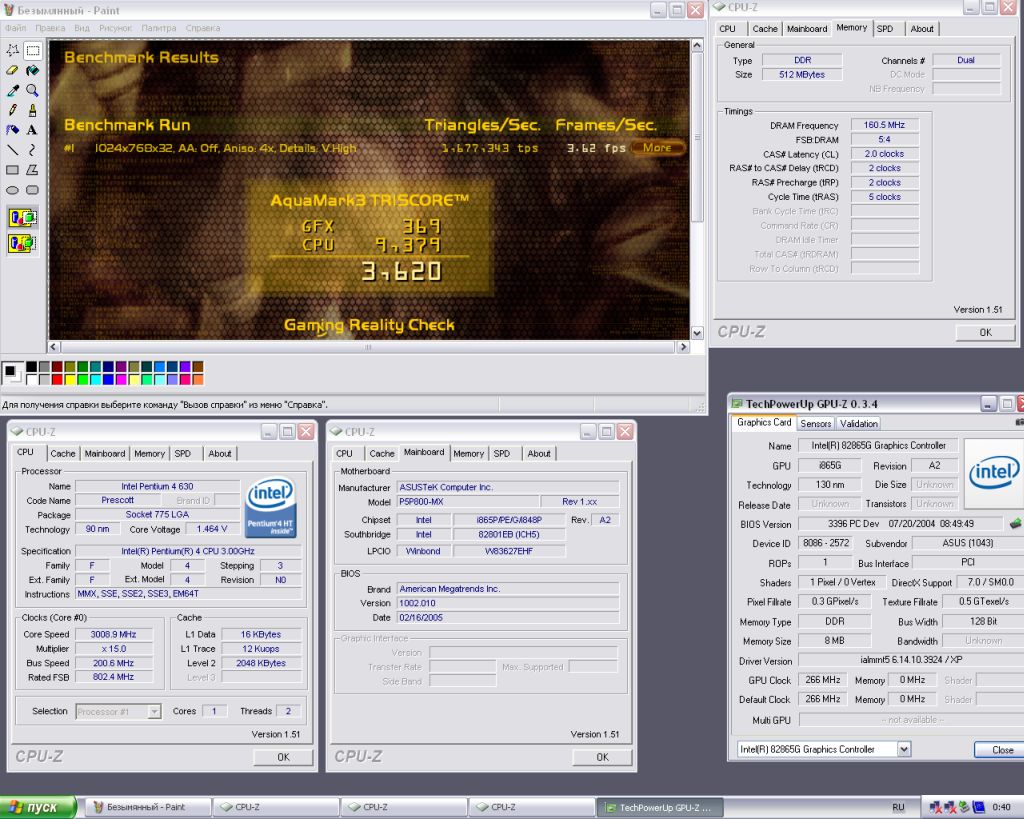The image size is (1024, 819).
Task: Open the Правка menu in Paint
Action: click(x=50, y=28)
